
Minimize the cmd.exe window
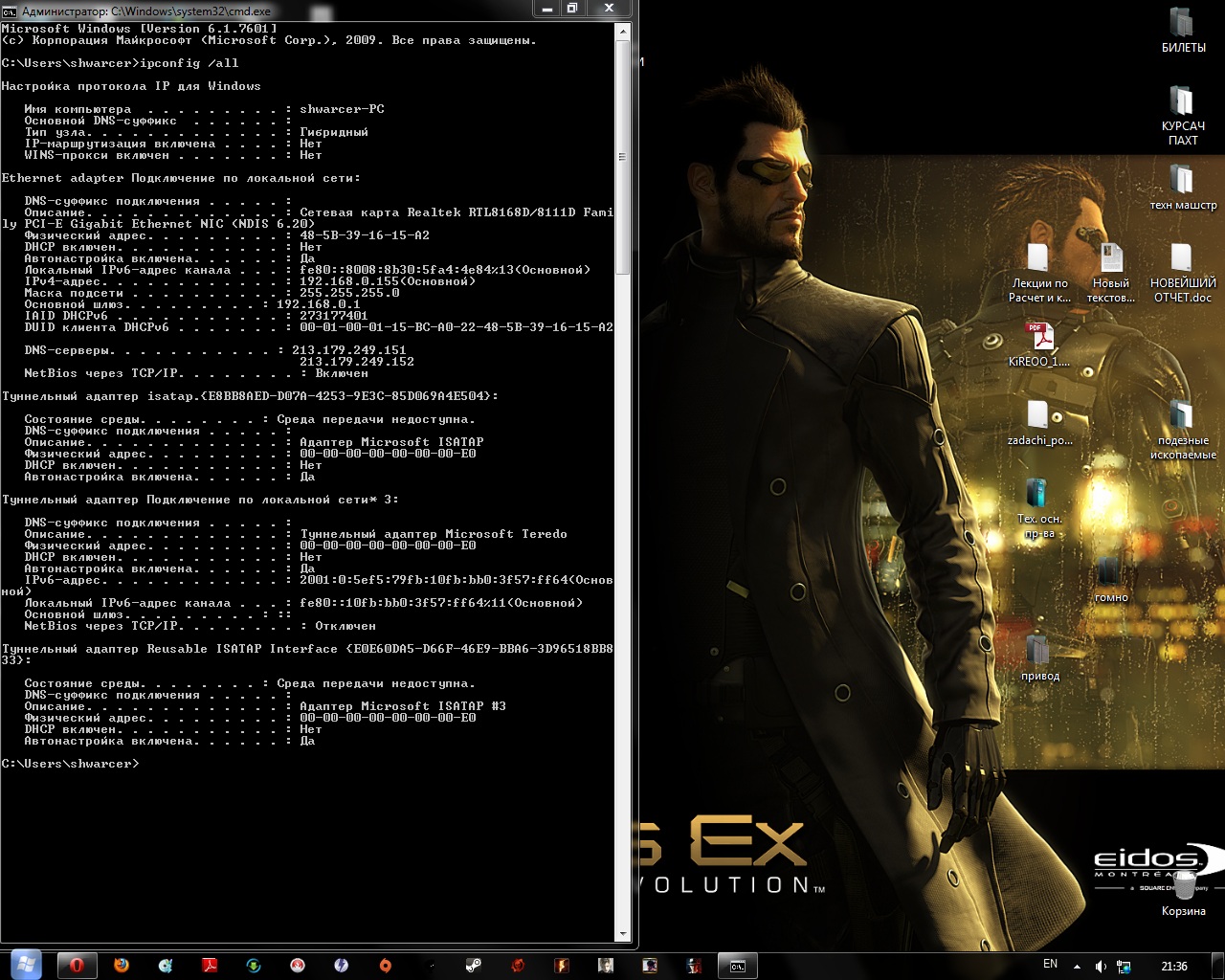pos(547,9)
